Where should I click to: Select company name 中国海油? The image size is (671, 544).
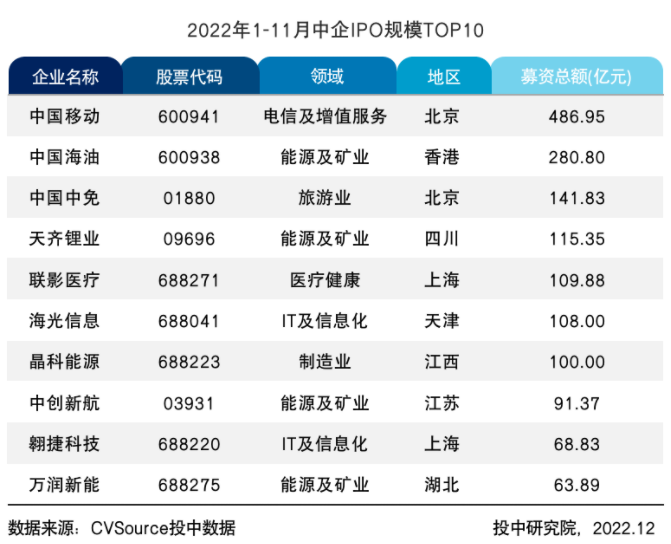pyautogui.click(x=65, y=157)
